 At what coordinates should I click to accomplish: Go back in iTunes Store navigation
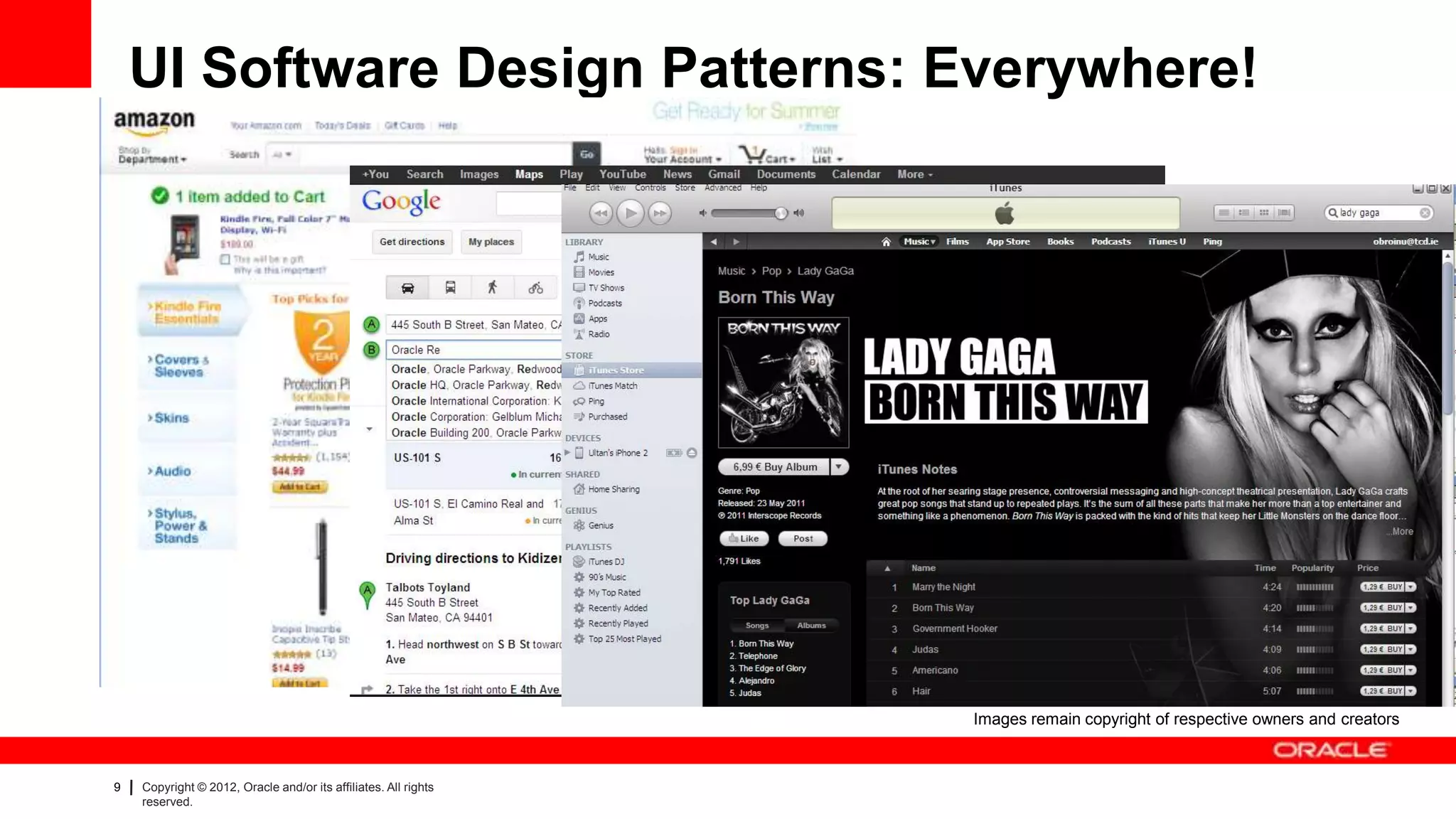pos(714,242)
